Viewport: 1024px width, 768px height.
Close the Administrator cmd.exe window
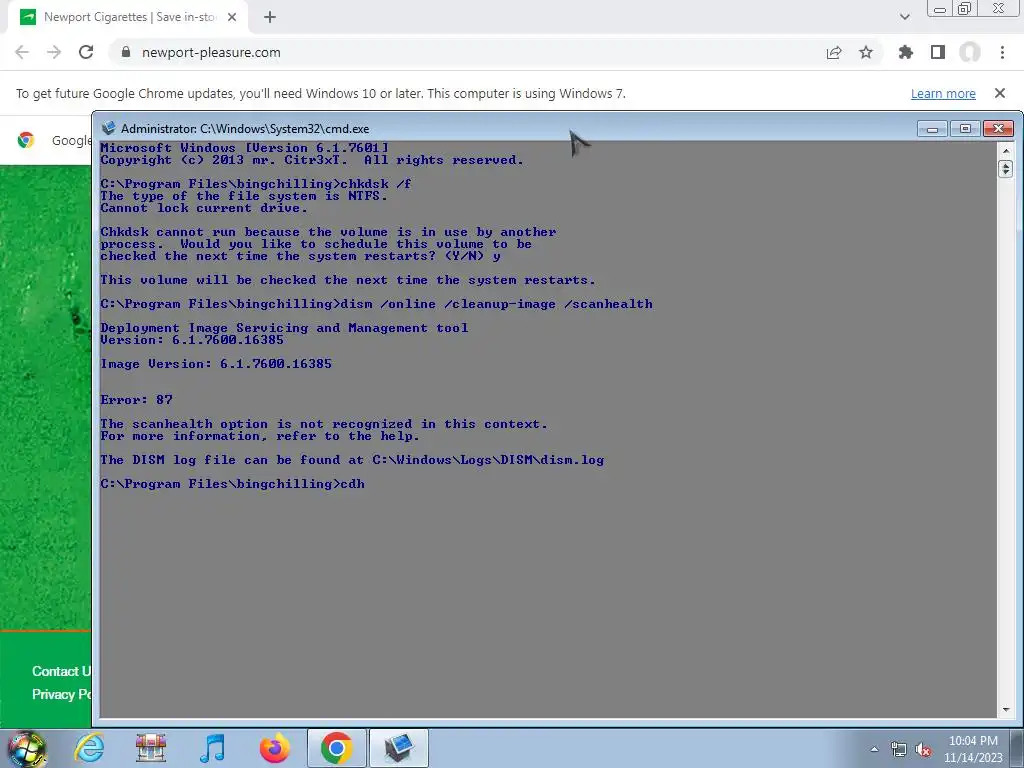(x=998, y=129)
